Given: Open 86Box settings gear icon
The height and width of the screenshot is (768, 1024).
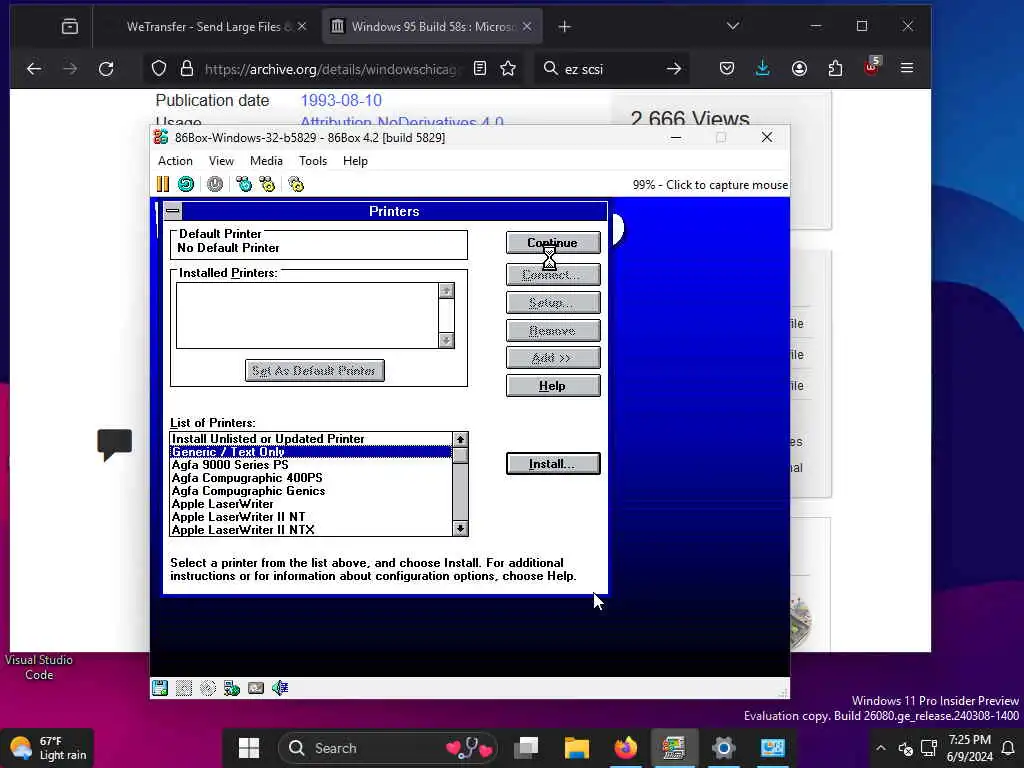Looking at the screenshot, I should (x=296, y=184).
